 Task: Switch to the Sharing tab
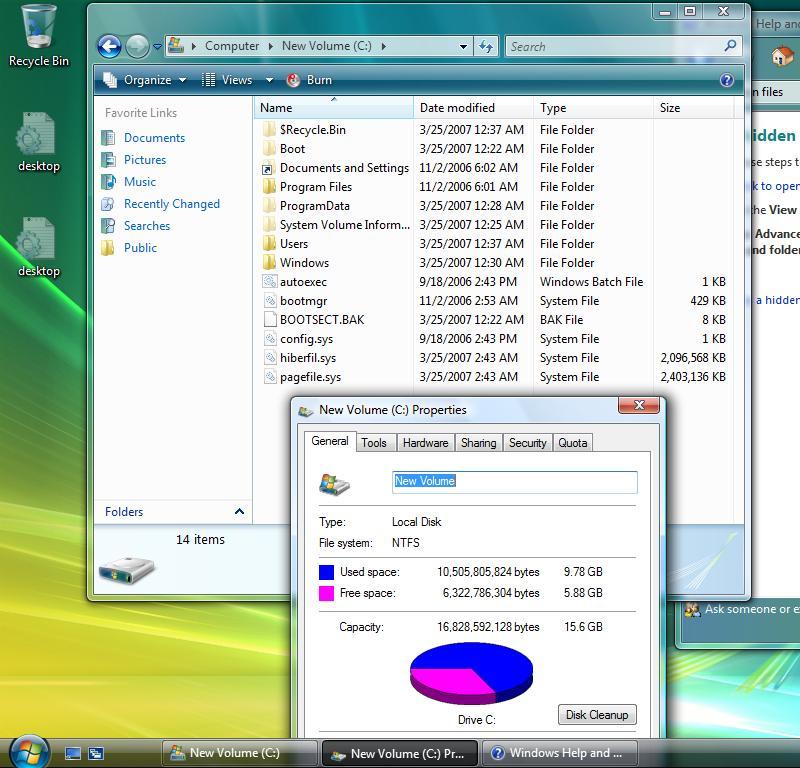coord(479,442)
